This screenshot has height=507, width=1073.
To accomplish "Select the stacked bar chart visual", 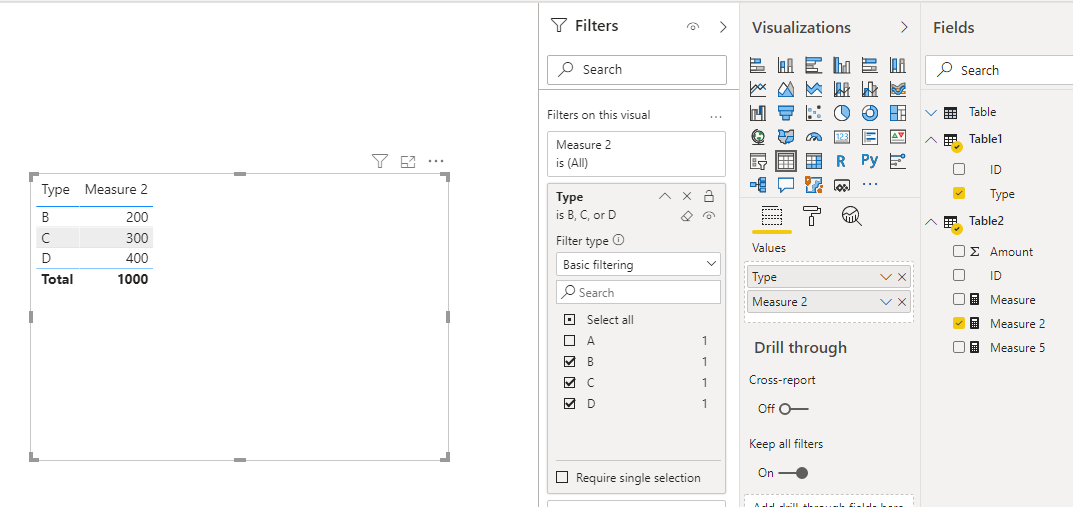I will pyautogui.click(x=758, y=66).
